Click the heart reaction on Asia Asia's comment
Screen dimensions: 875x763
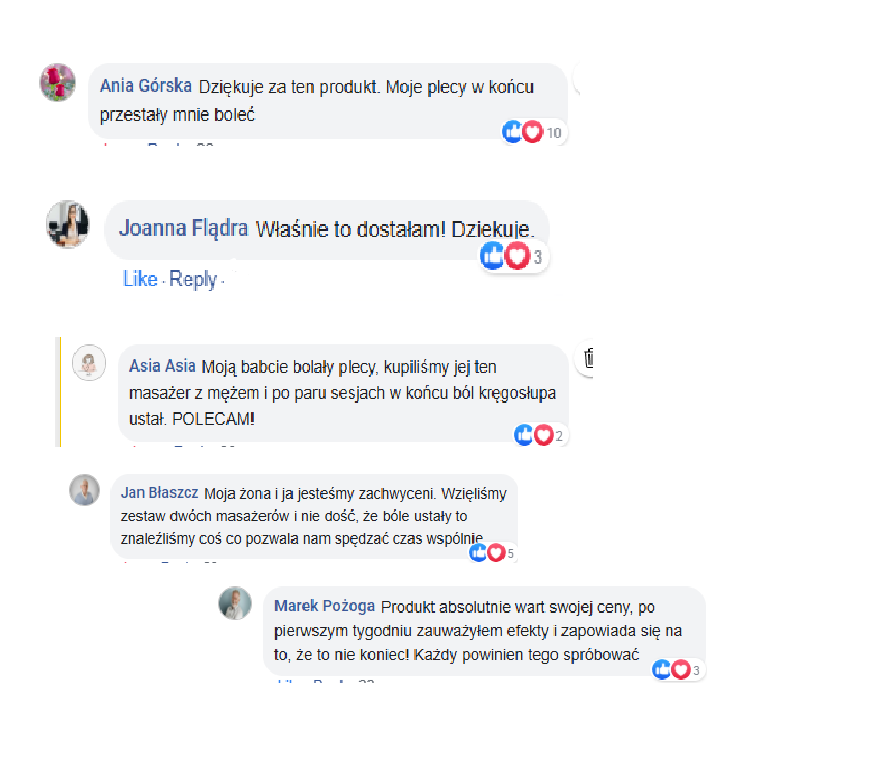coord(544,435)
